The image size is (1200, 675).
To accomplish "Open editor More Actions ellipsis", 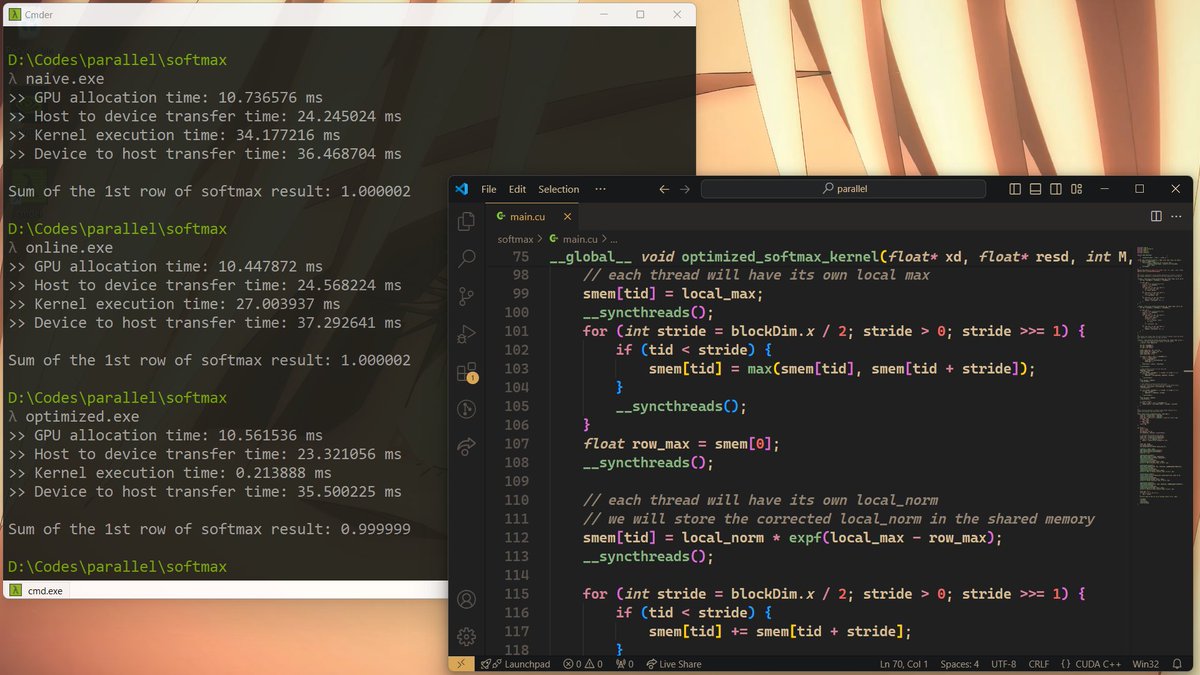I will tap(1177, 216).
